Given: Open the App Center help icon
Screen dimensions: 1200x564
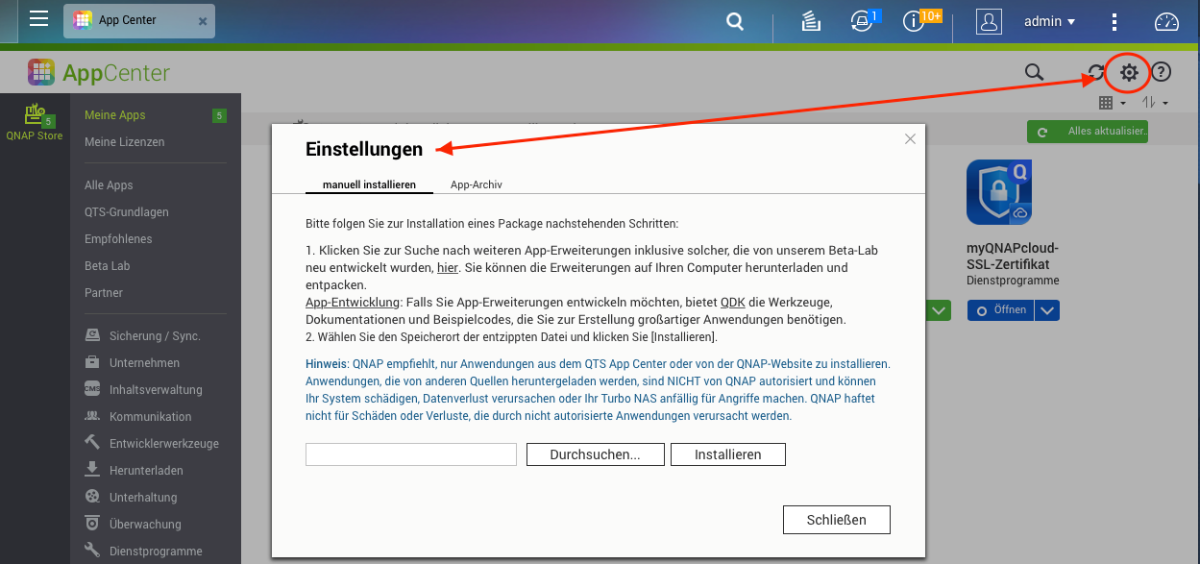Looking at the screenshot, I should pos(1161,72).
